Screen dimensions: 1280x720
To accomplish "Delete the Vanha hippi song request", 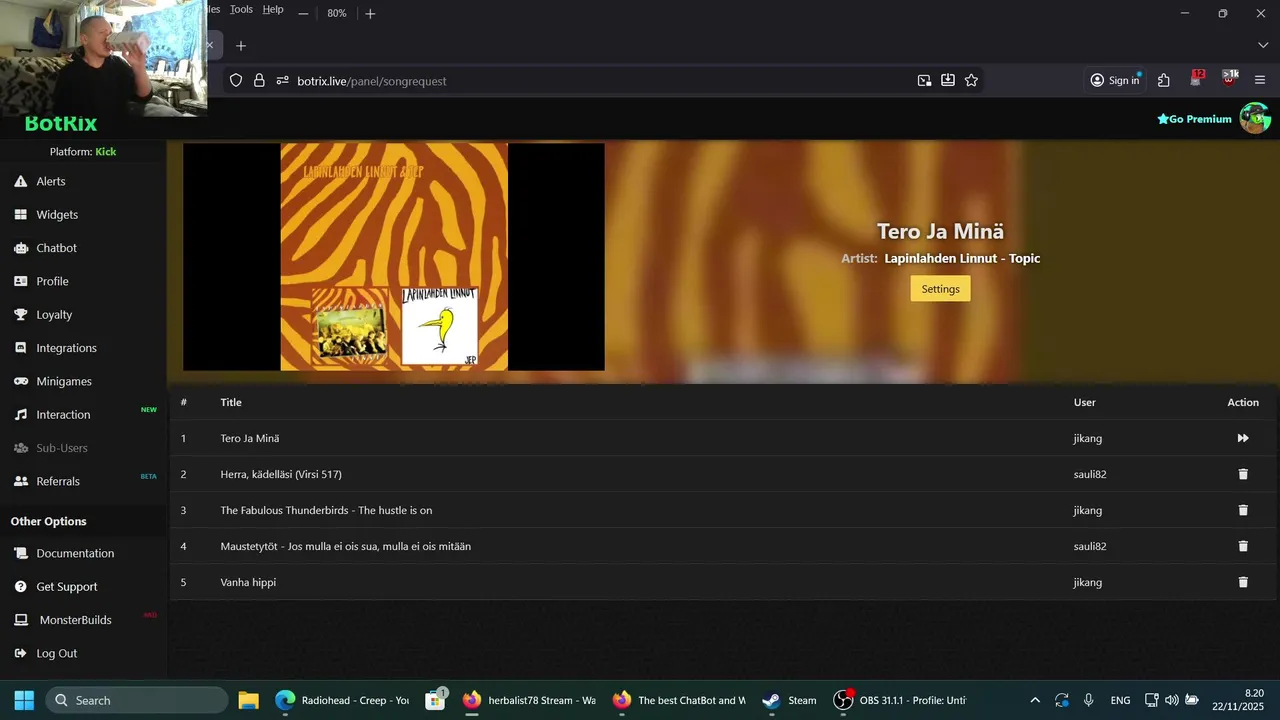I will pyautogui.click(x=1243, y=582).
